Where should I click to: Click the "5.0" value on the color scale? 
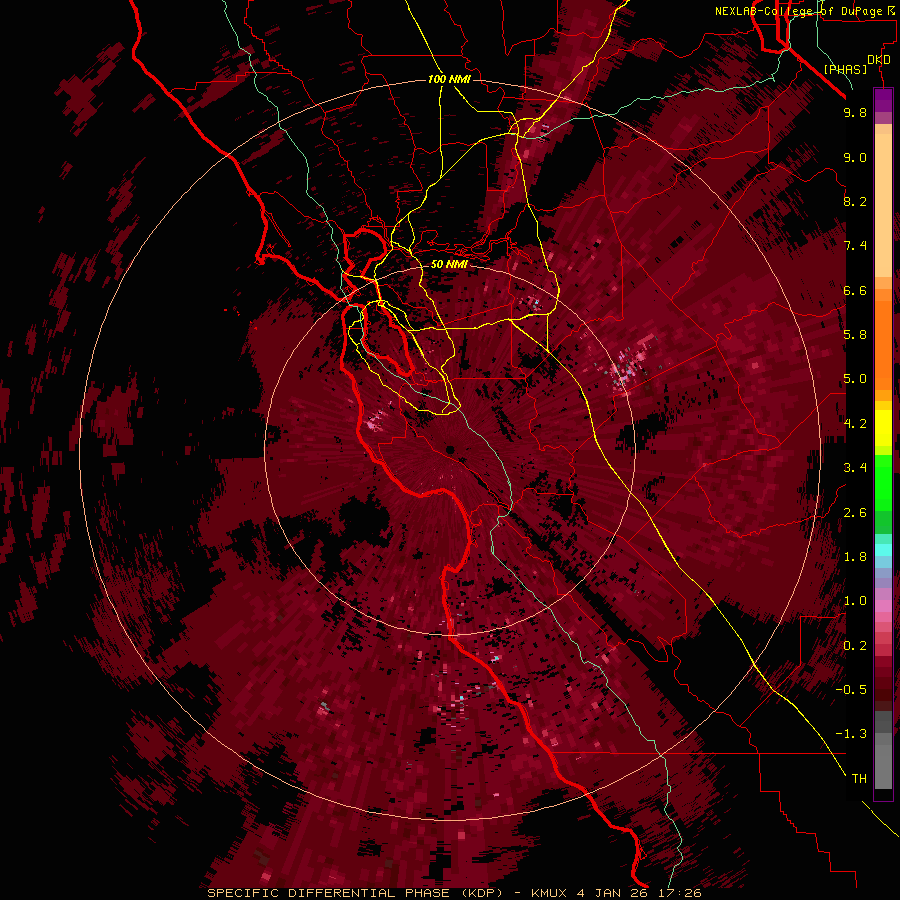click(x=855, y=379)
